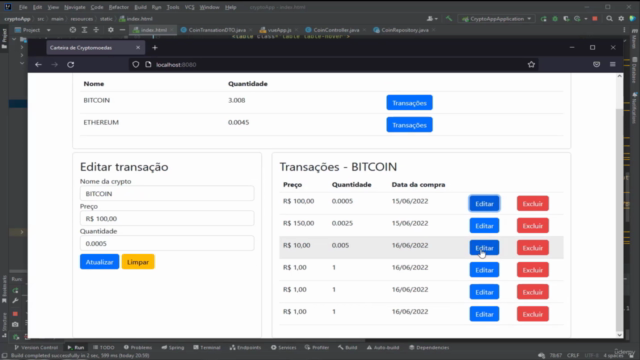Open CryptoAppApplication run configuration dropdown
Screen dimensions: 640x360
pyautogui.click(x=497, y=19)
